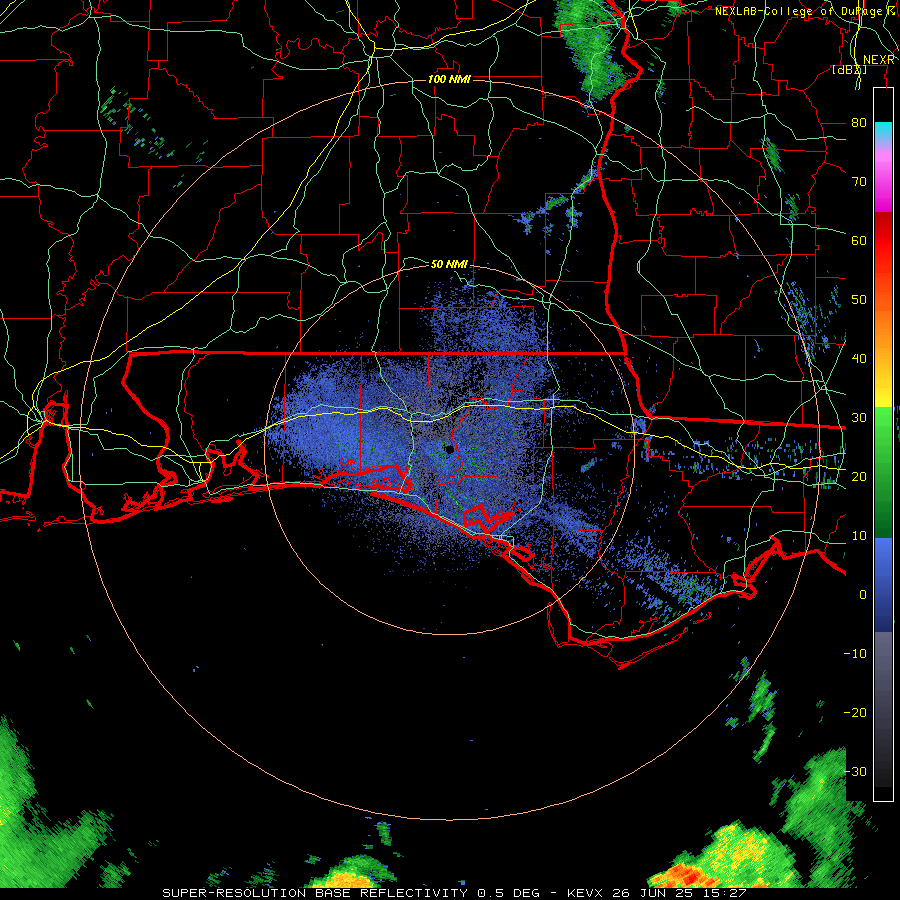Click the 70 dBZ scale value
Viewport: 900px width, 900px height.
pyautogui.click(x=859, y=182)
